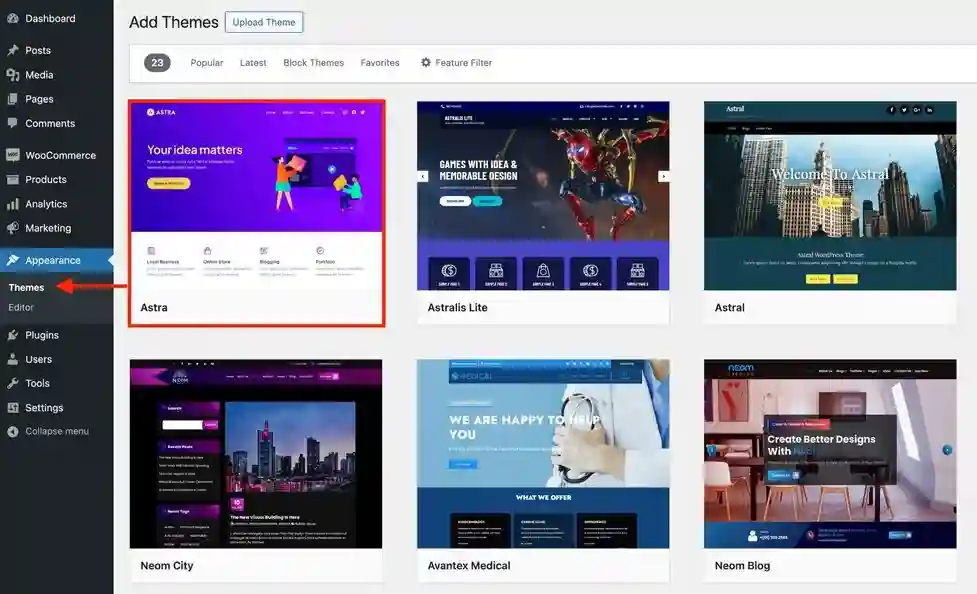Viewport: 977px width, 594px height.
Task: Switch to the Popular themes tab
Action: click(x=207, y=63)
